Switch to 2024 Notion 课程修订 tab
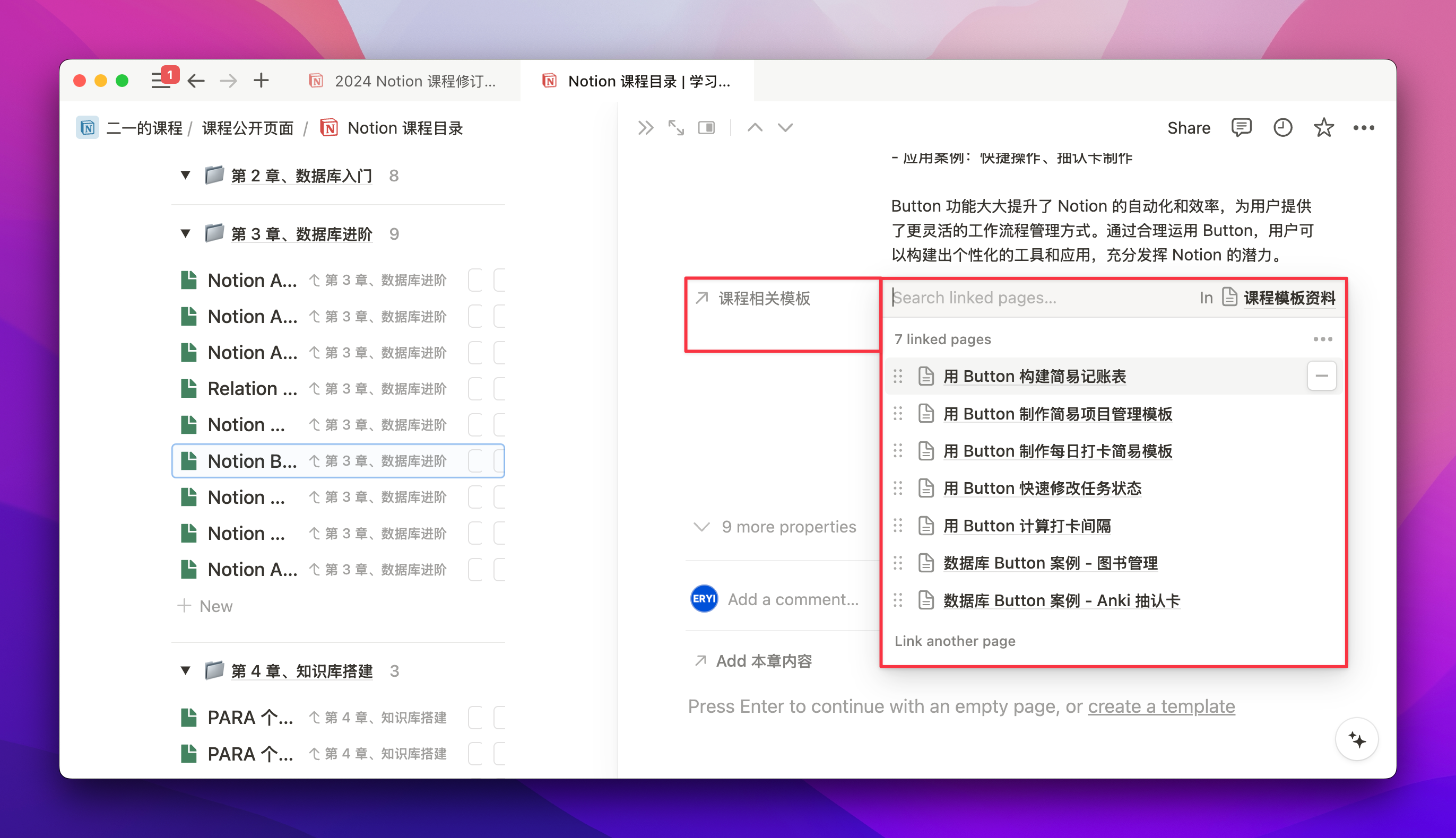This screenshot has width=1456, height=838. point(402,81)
